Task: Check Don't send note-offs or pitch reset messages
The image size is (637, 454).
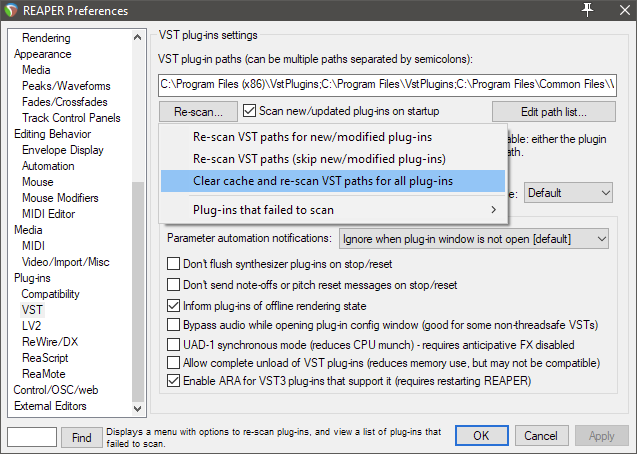Action: (173, 285)
